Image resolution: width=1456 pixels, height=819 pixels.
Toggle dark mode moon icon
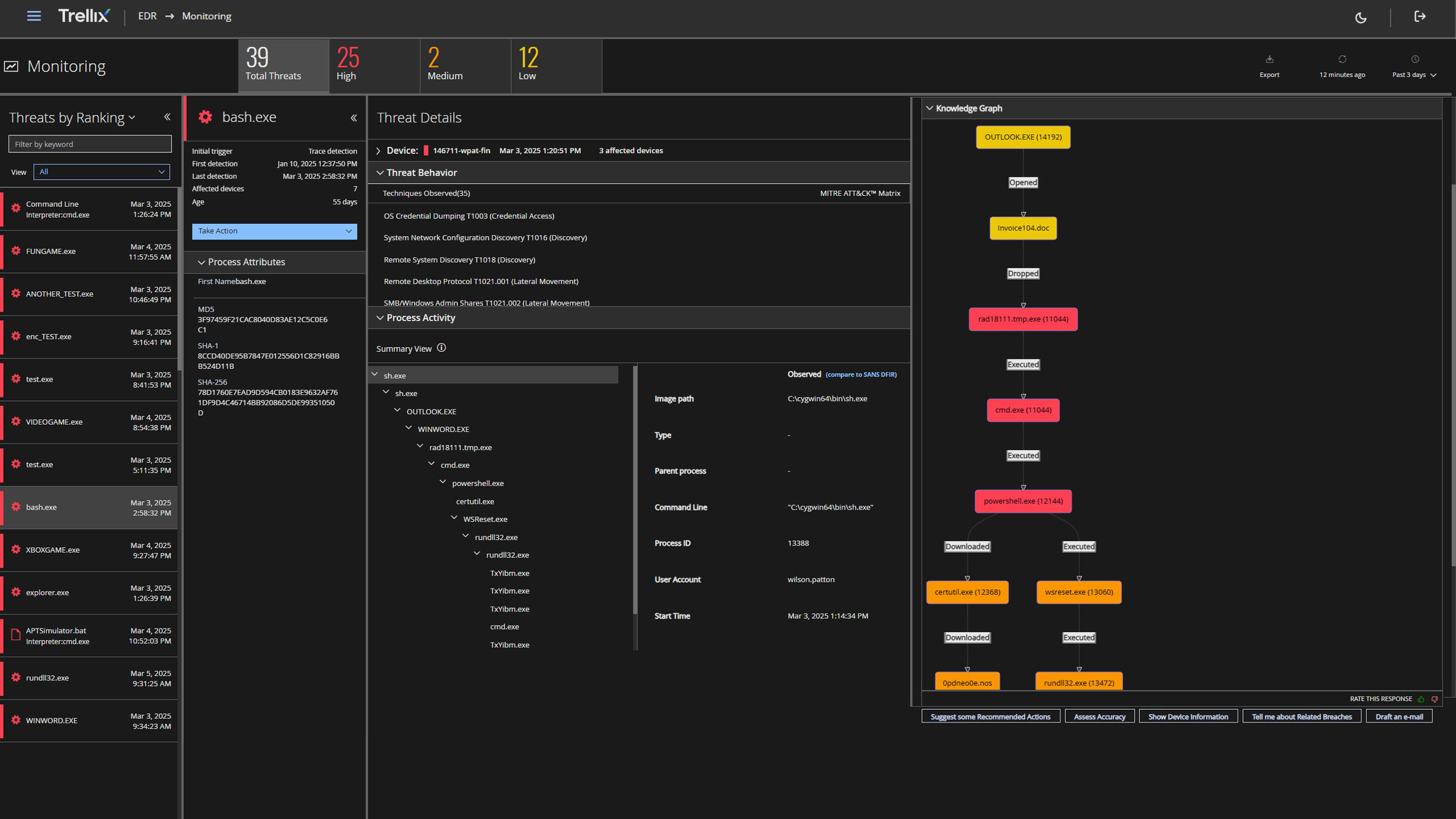(1361, 18)
